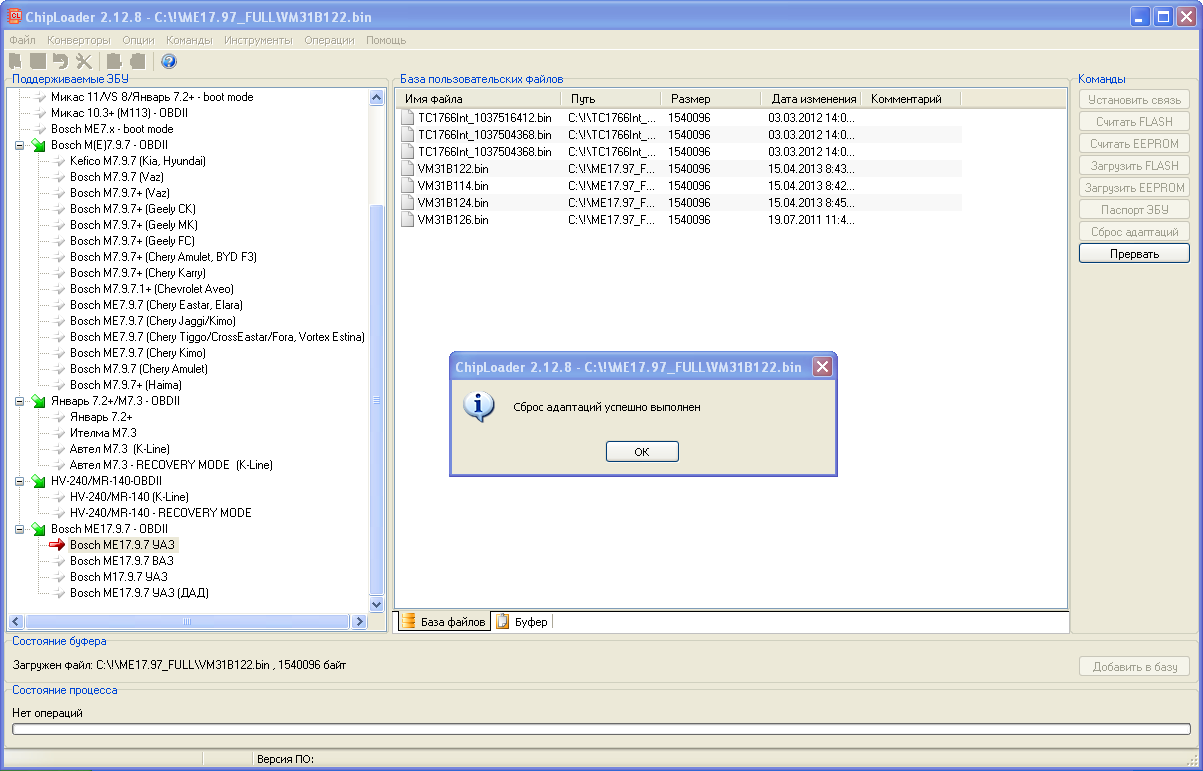Screen dimensions: 1203x771
Task: Click the green arrow icon of HV-240/MR-140-OBDII
Action: [x=38, y=481]
